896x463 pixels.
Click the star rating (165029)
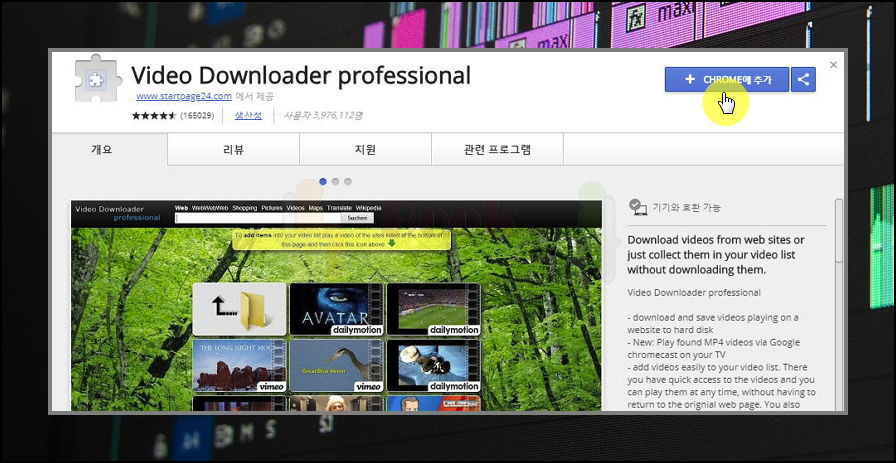(x=173, y=115)
